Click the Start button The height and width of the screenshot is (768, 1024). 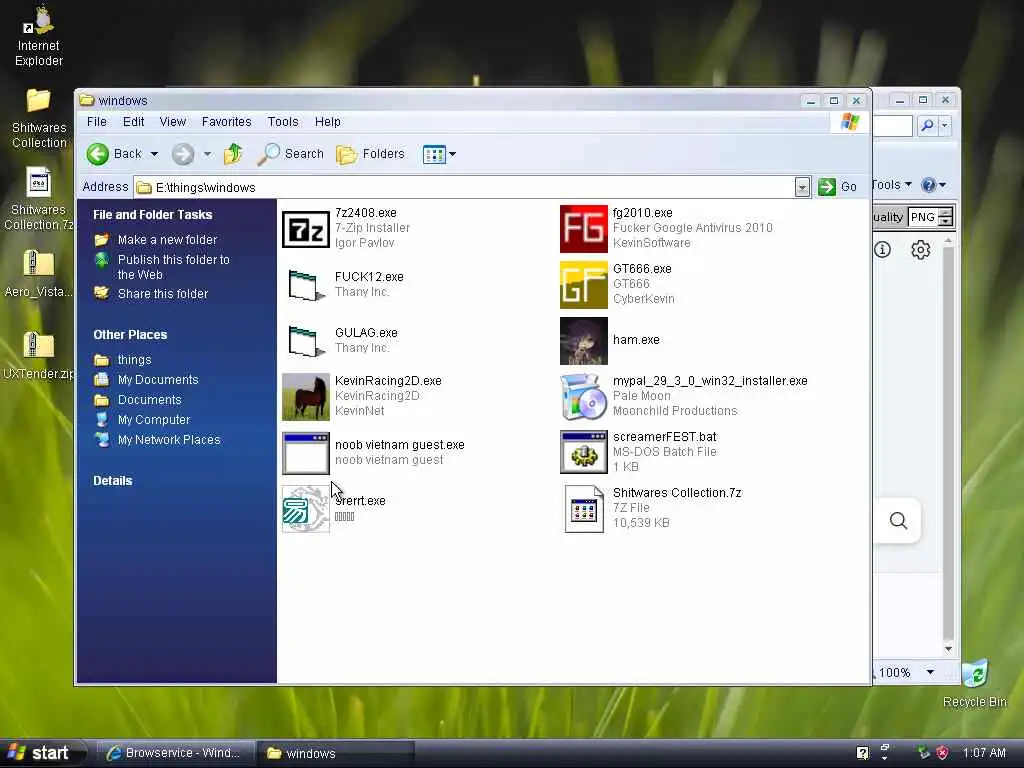click(x=42, y=753)
